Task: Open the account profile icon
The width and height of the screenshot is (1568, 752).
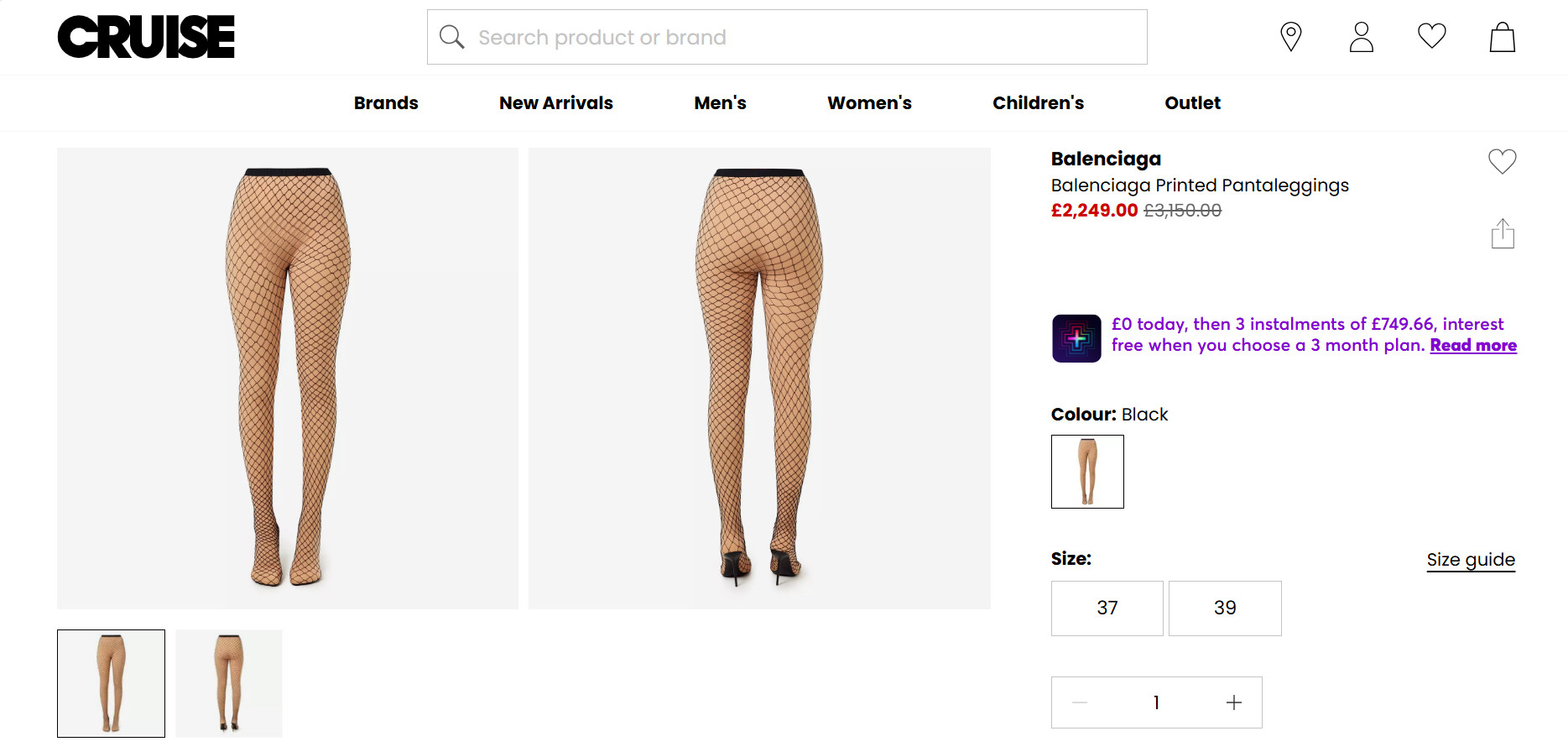Action: 1361,37
